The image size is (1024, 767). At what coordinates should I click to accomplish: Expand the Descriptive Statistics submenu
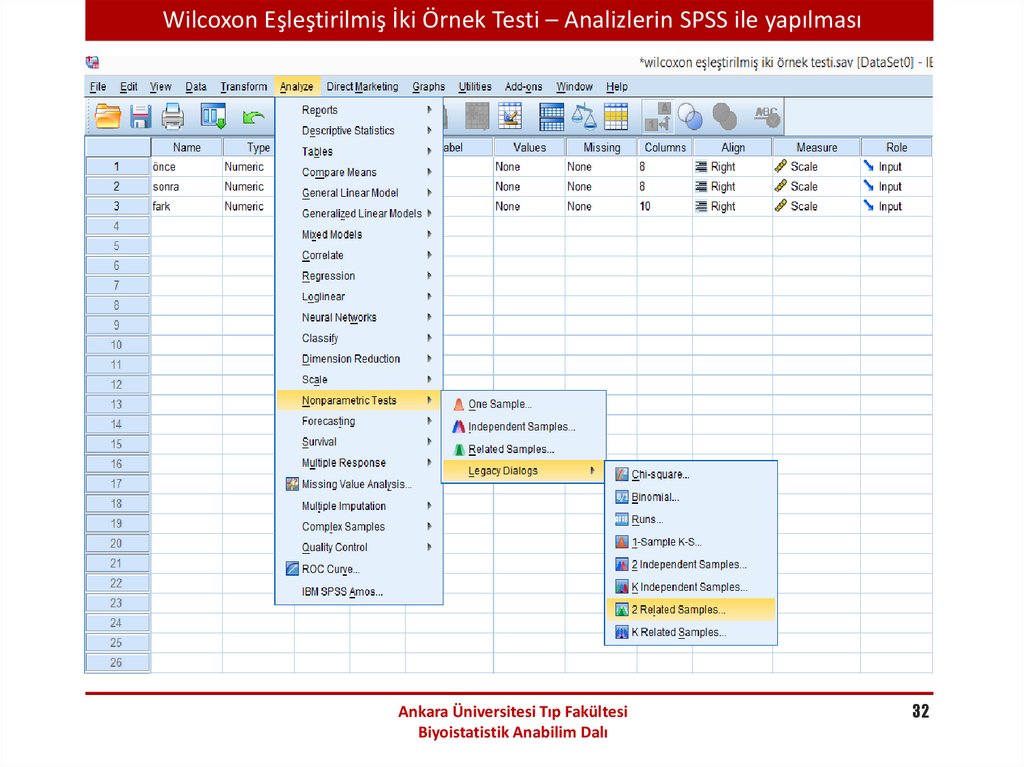[348, 131]
